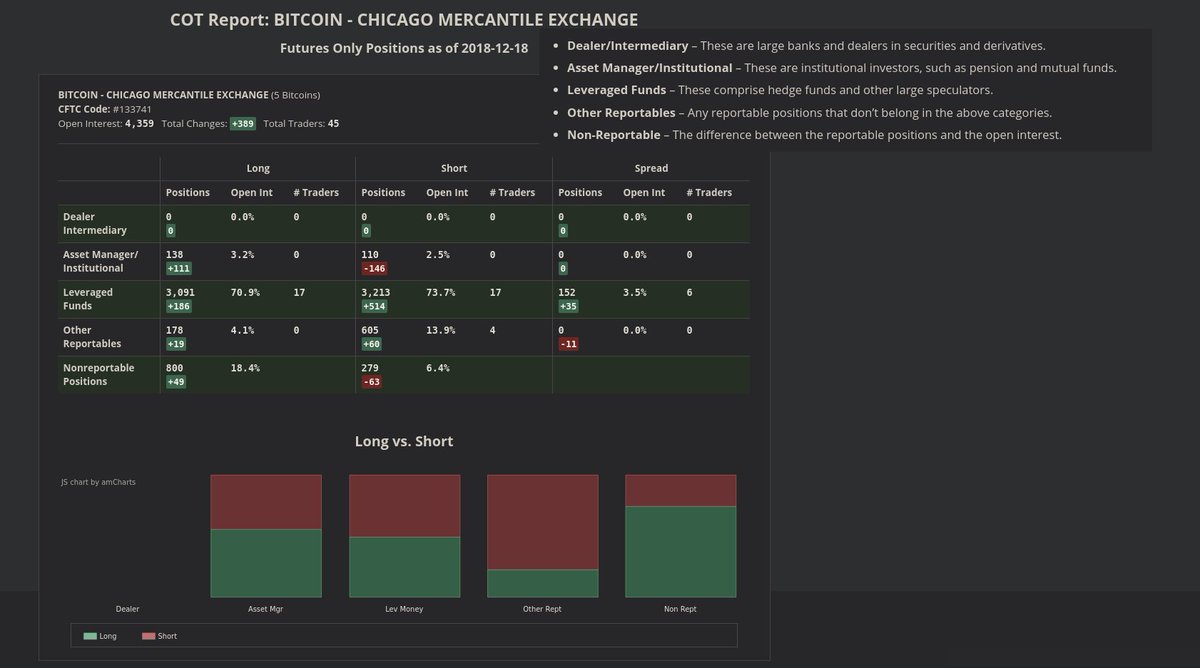Open the JS chart by amCharts link
This screenshot has height=668, width=1200.
[x=98, y=482]
